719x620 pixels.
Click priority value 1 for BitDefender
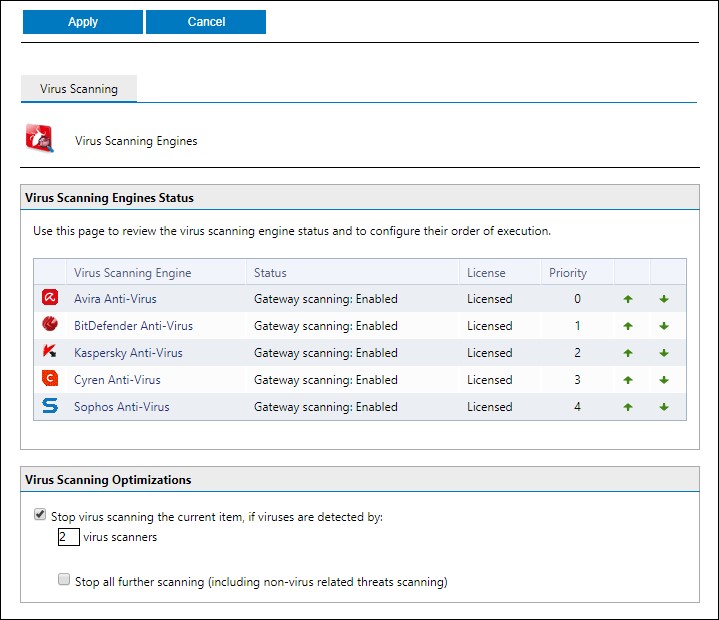tap(577, 326)
